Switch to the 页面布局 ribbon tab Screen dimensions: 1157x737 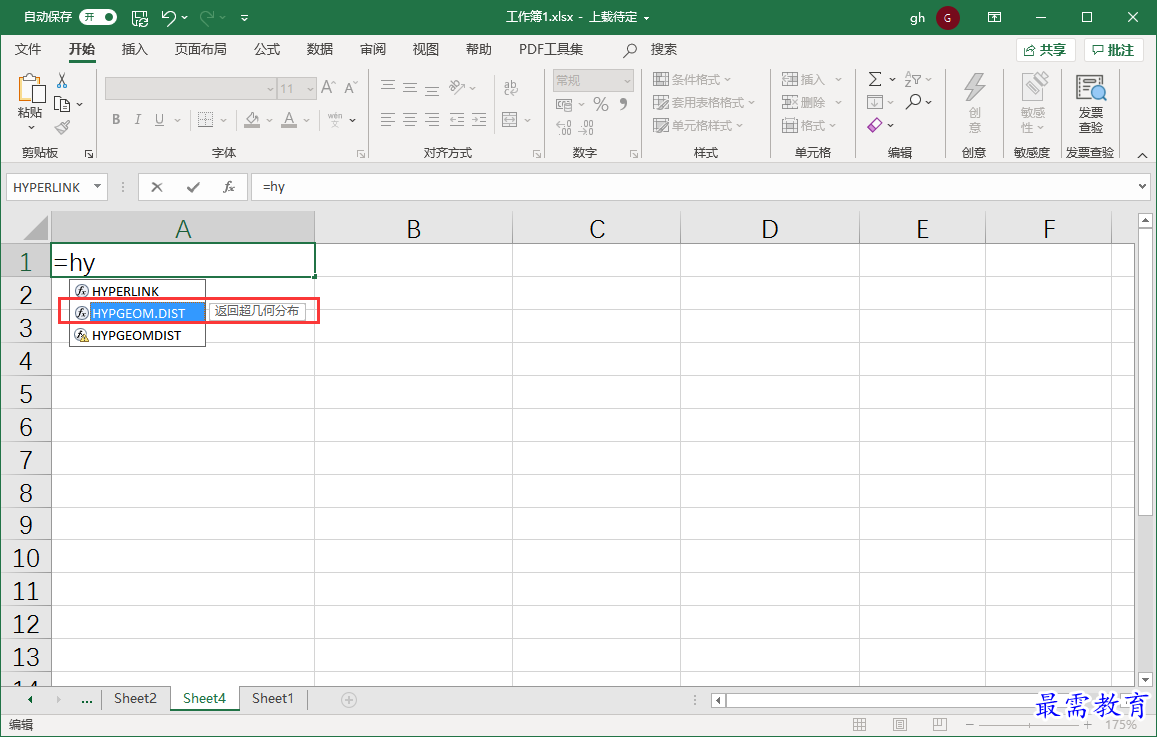coord(201,49)
